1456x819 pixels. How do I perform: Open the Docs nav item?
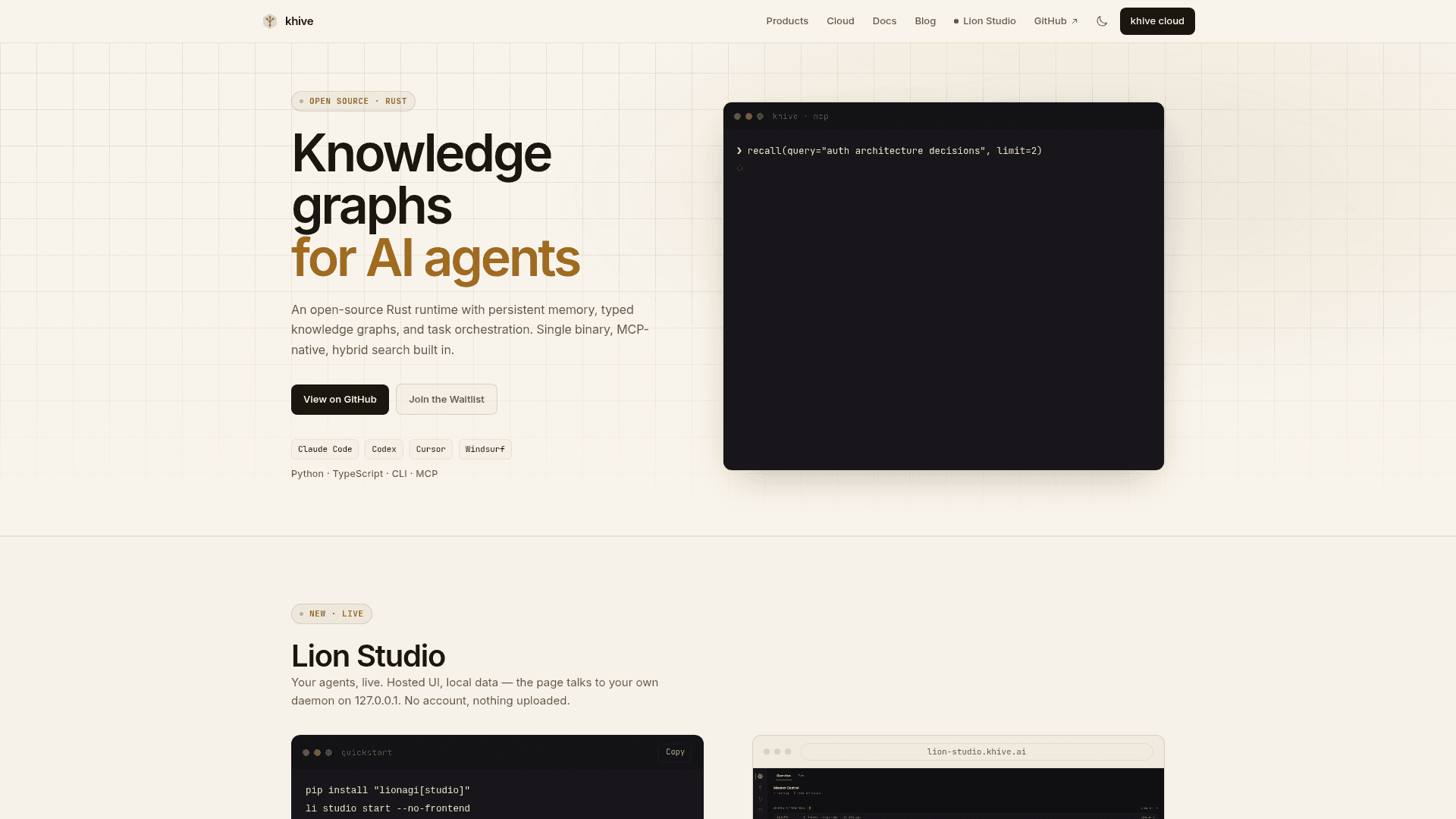tap(884, 21)
